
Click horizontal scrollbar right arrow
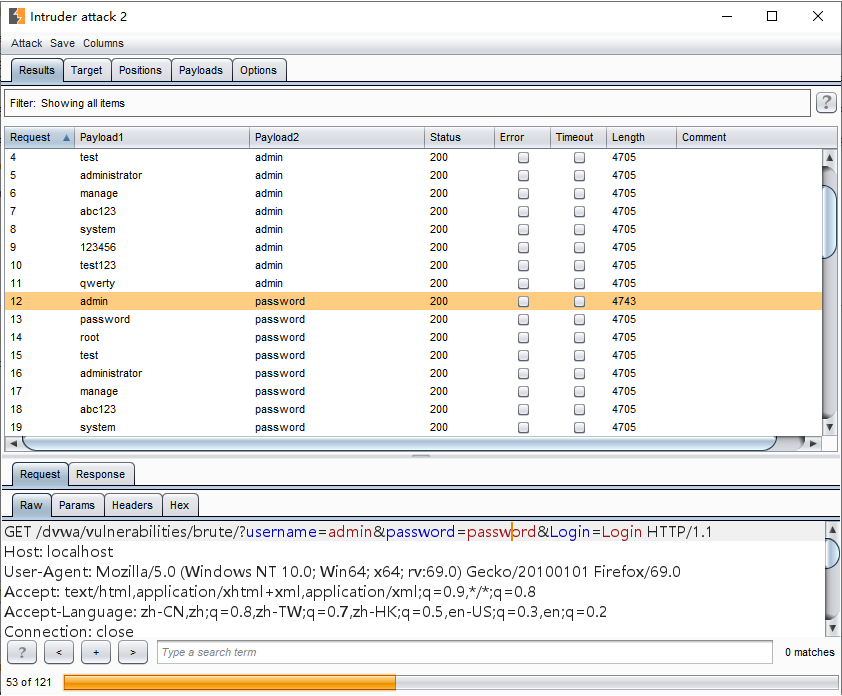pos(814,444)
